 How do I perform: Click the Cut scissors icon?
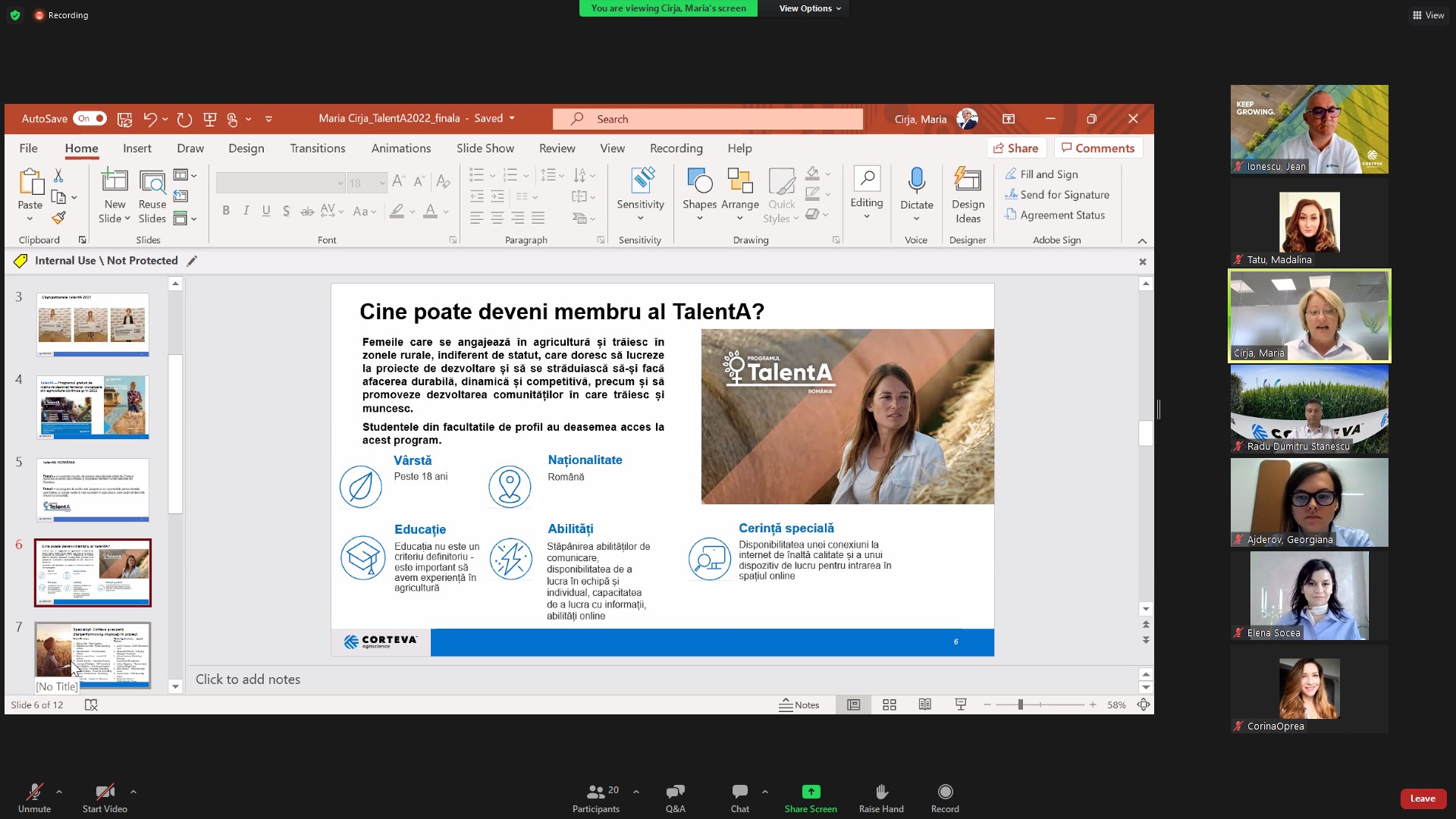tap(58, 176)
